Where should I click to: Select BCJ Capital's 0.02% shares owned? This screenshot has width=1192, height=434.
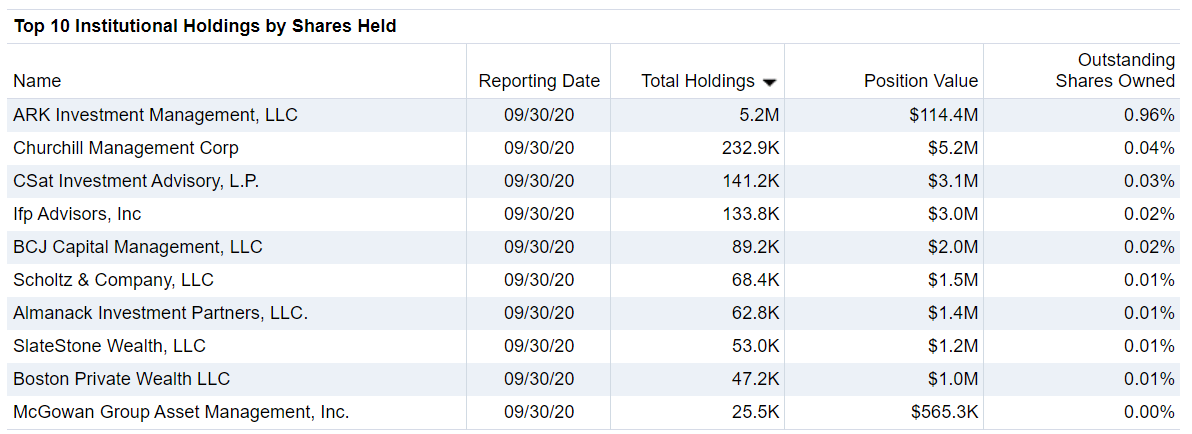tap(1149, 247)
